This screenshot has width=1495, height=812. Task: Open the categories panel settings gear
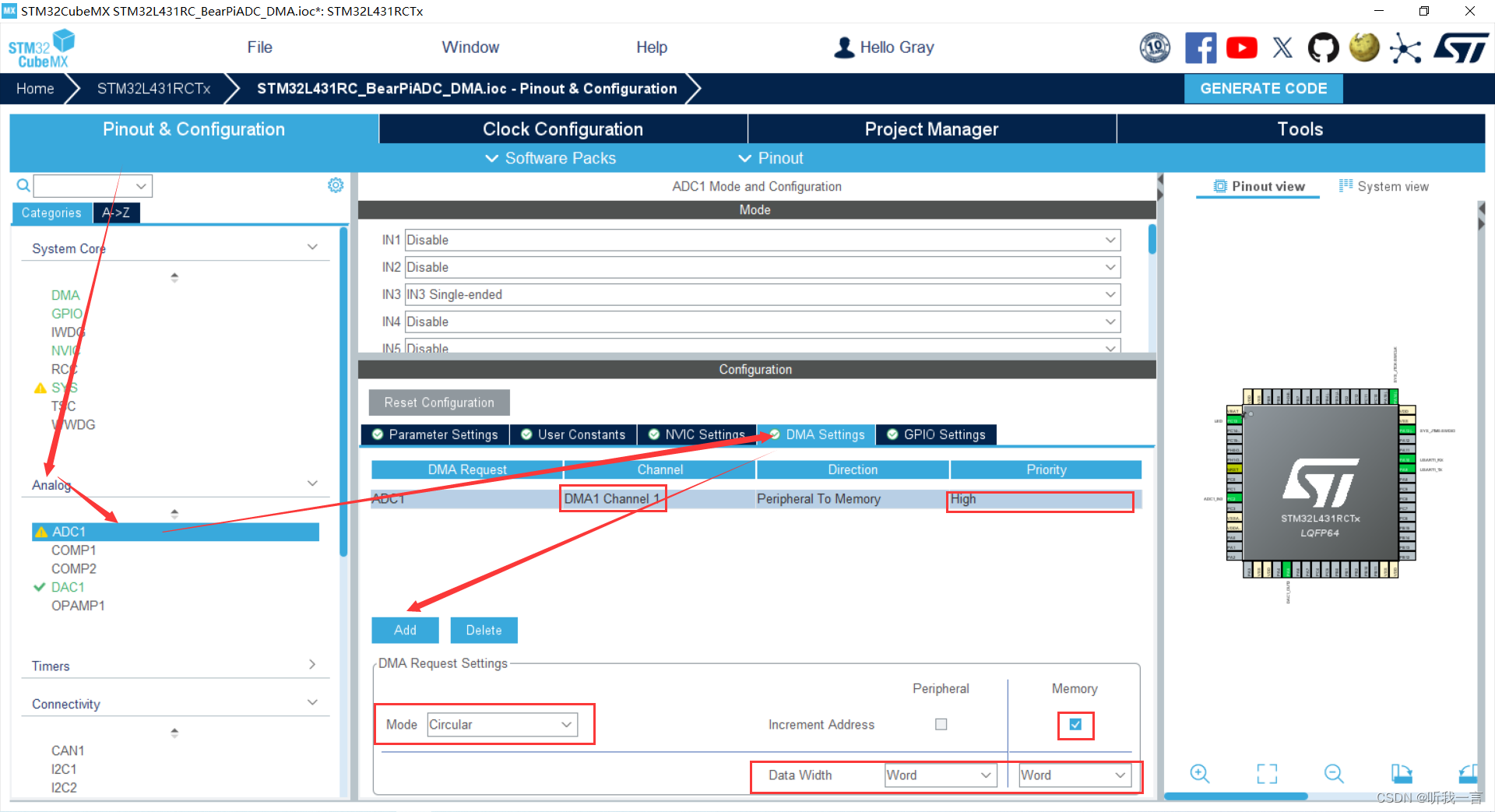coord(336,185)
